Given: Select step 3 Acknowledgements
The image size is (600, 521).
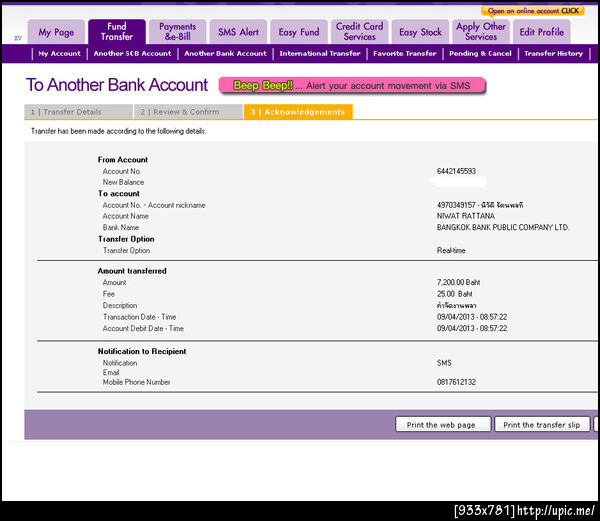Looking at the screenshot, I should pyautogui.click(x=298, y=112).
